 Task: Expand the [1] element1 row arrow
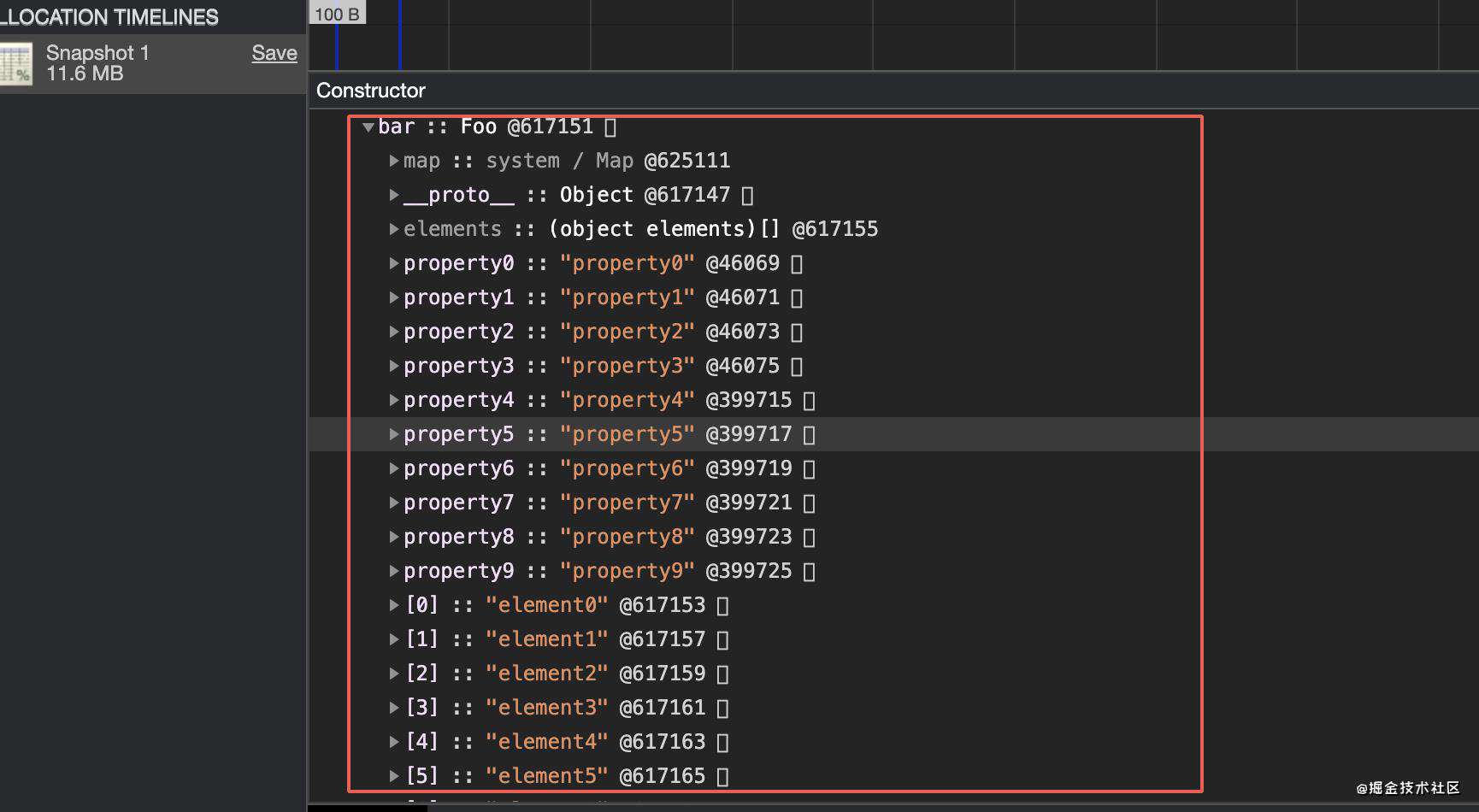coord(394,639)
